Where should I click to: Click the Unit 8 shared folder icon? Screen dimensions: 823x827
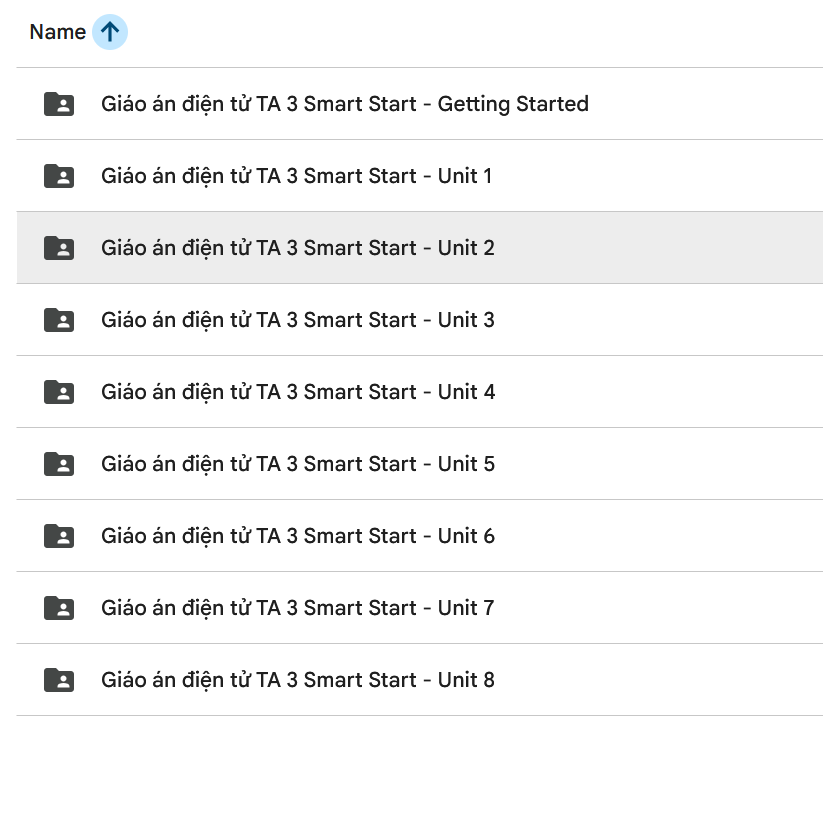click(x=60, y=680)
